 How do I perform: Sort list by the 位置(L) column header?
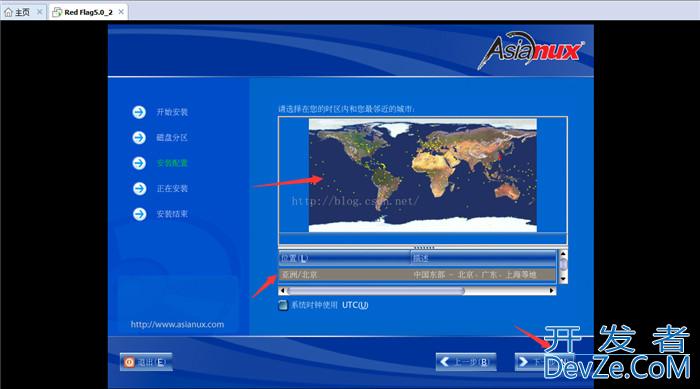click(x=344, y=258)
